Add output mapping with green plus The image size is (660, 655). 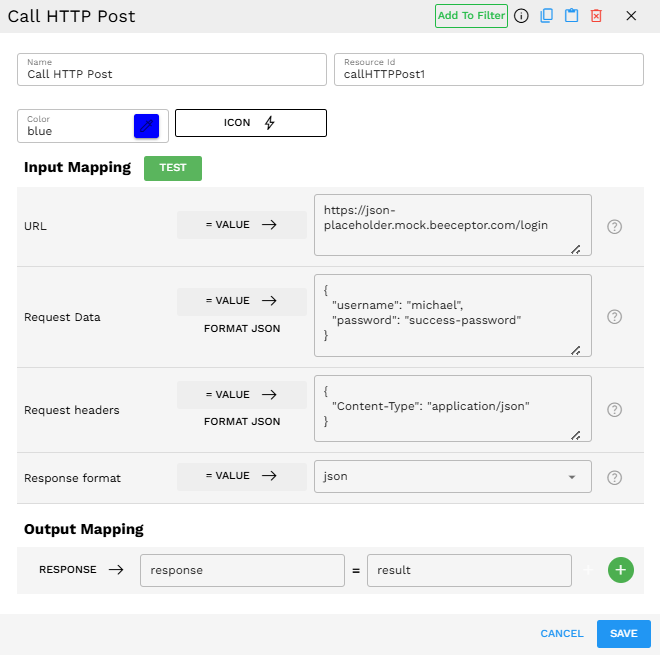click(x=620, y=570)
